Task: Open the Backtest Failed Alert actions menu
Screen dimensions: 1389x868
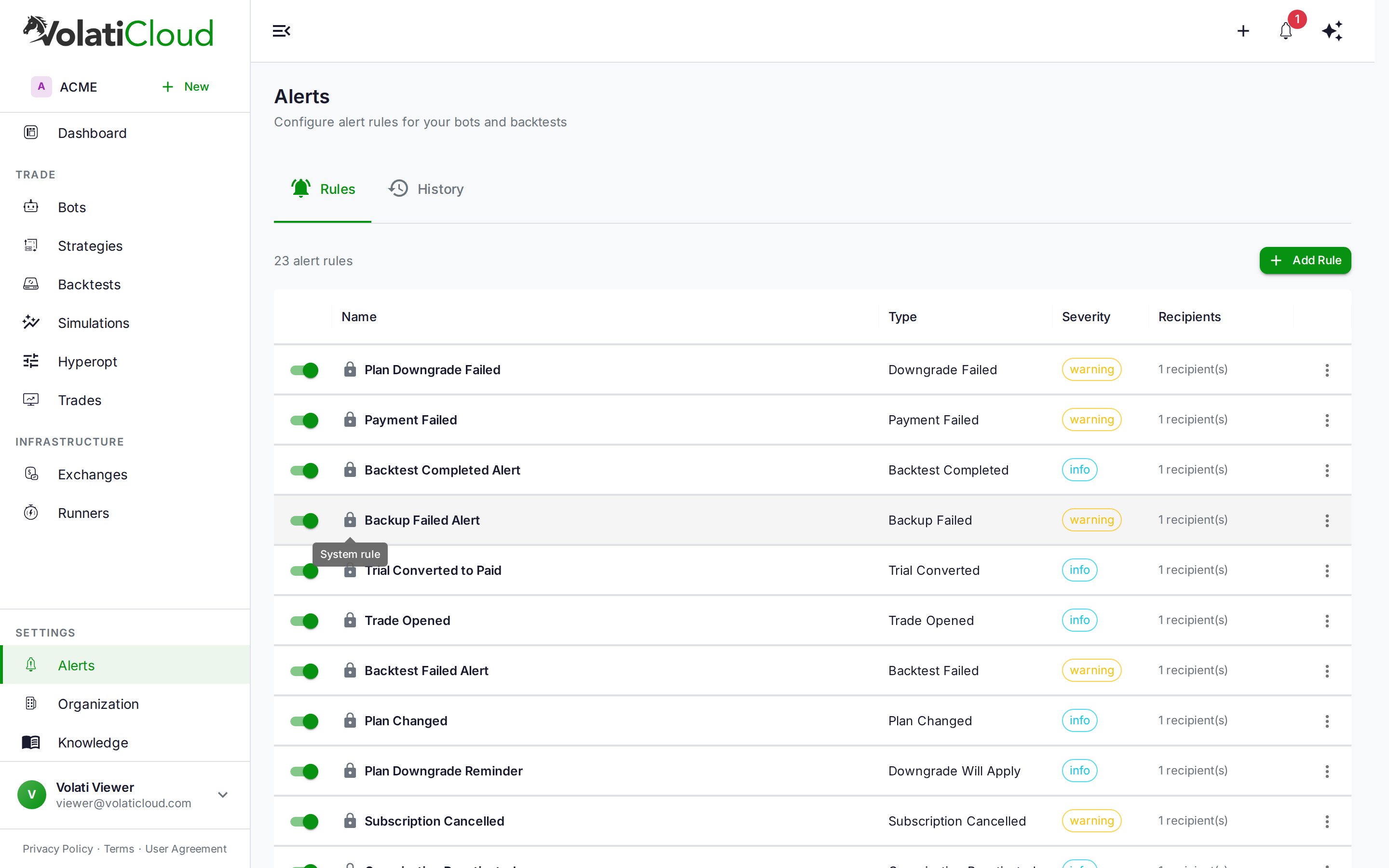Action: tap(1327, 670)
